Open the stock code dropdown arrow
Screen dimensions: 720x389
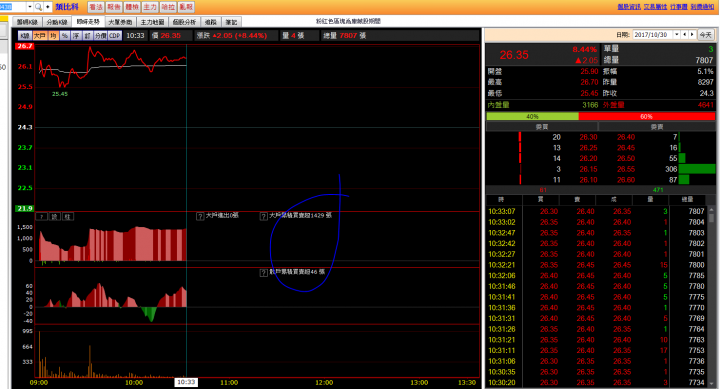click(30, 7)
